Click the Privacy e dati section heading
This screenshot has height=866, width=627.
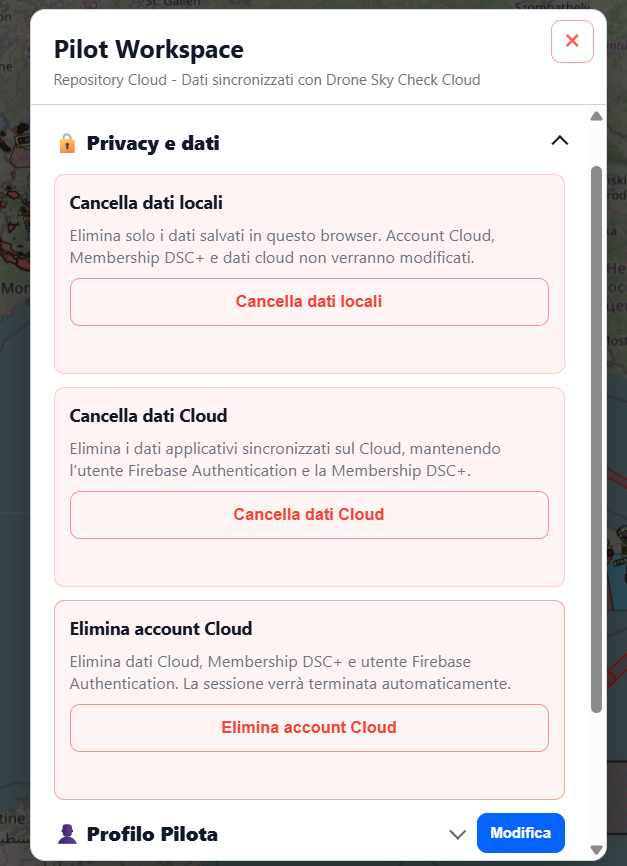pos(153,144)
